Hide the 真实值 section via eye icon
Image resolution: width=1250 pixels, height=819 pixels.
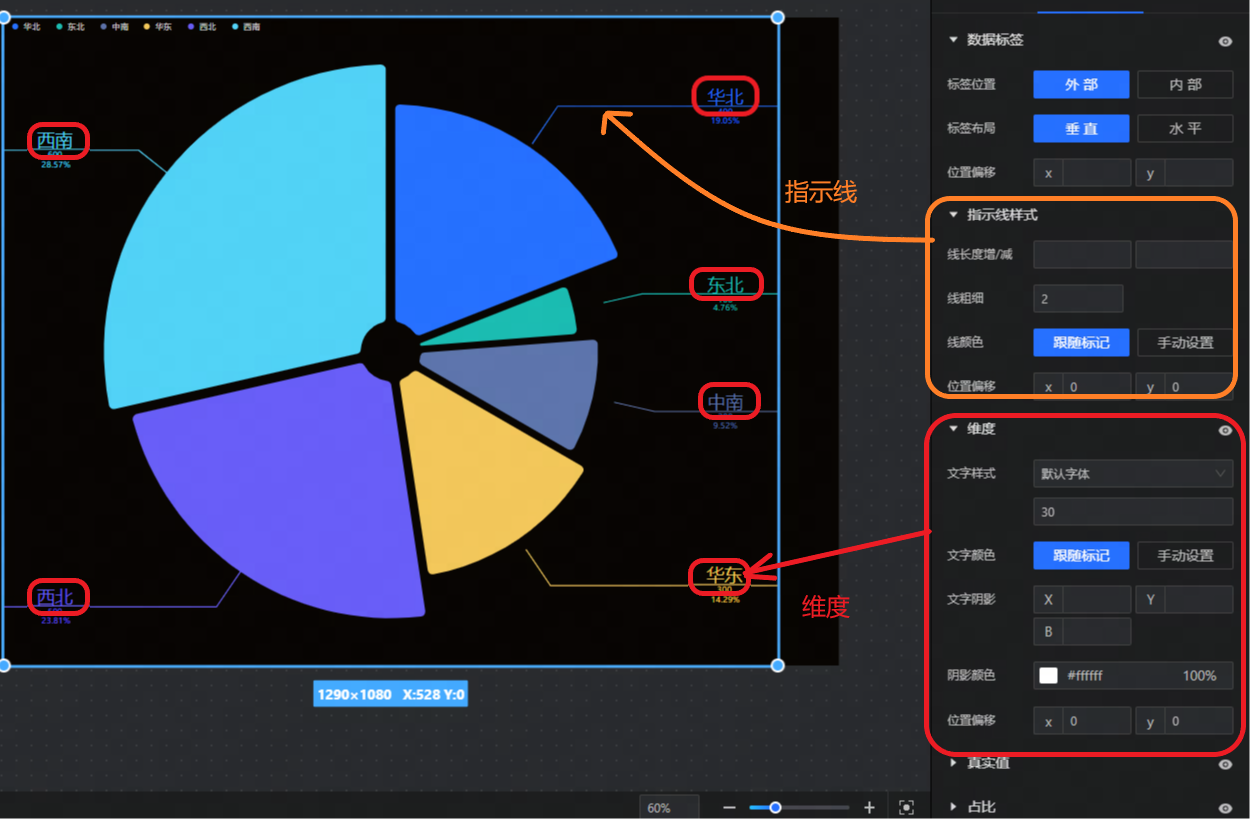point(1225,764)
